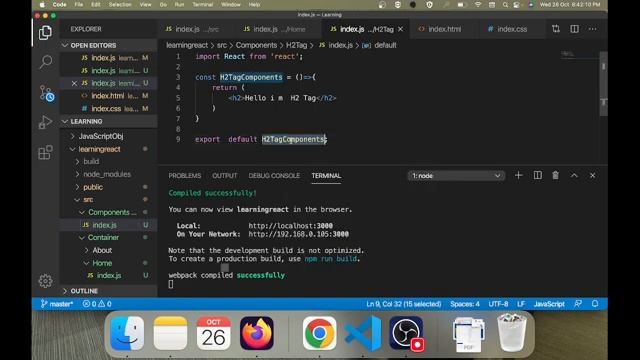Expand the JavaScriptObj folder

pyautogui.click(x=100, y=136)
